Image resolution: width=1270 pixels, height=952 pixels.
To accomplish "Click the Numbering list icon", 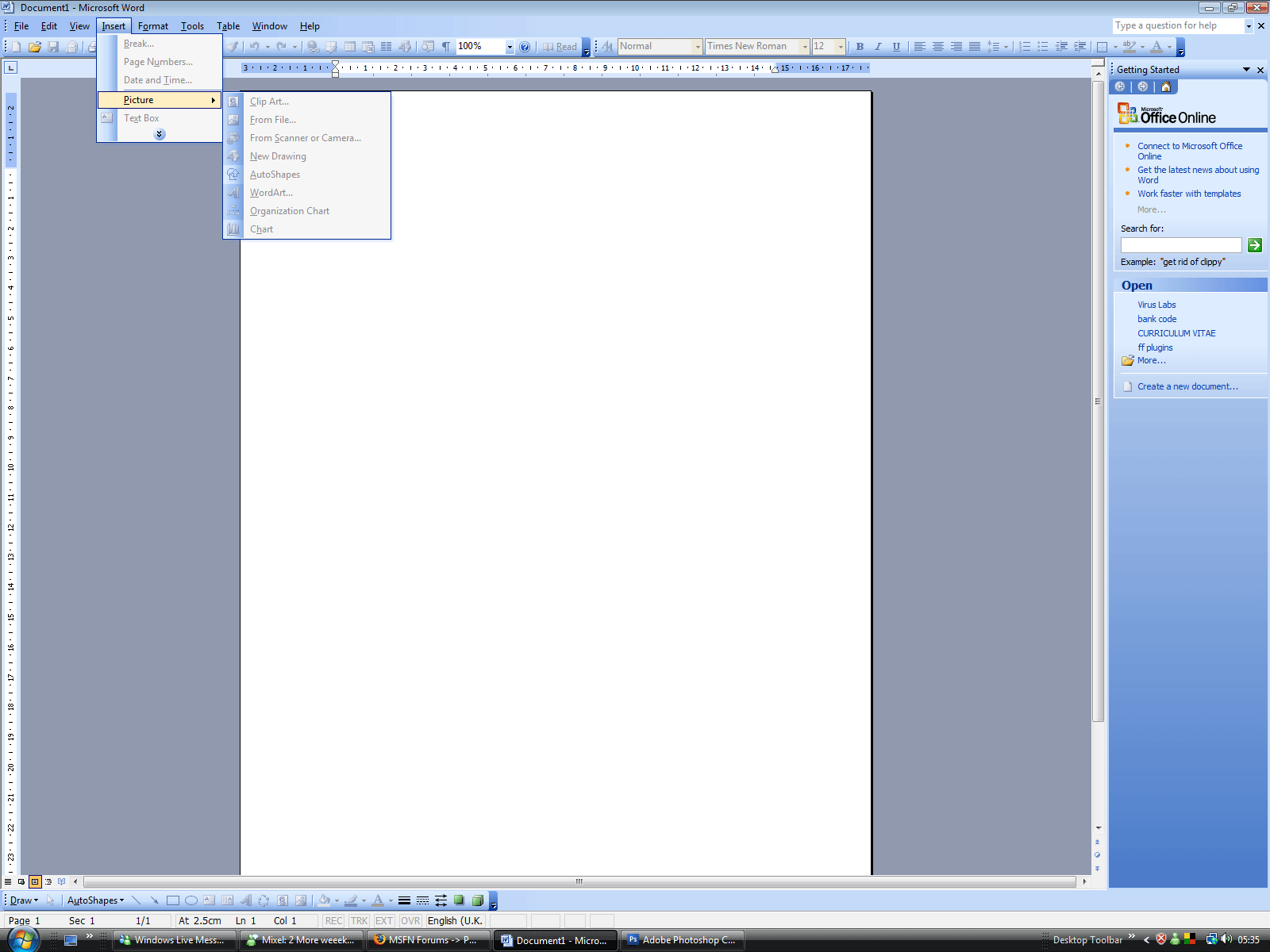I will (x=1025, y=47).
